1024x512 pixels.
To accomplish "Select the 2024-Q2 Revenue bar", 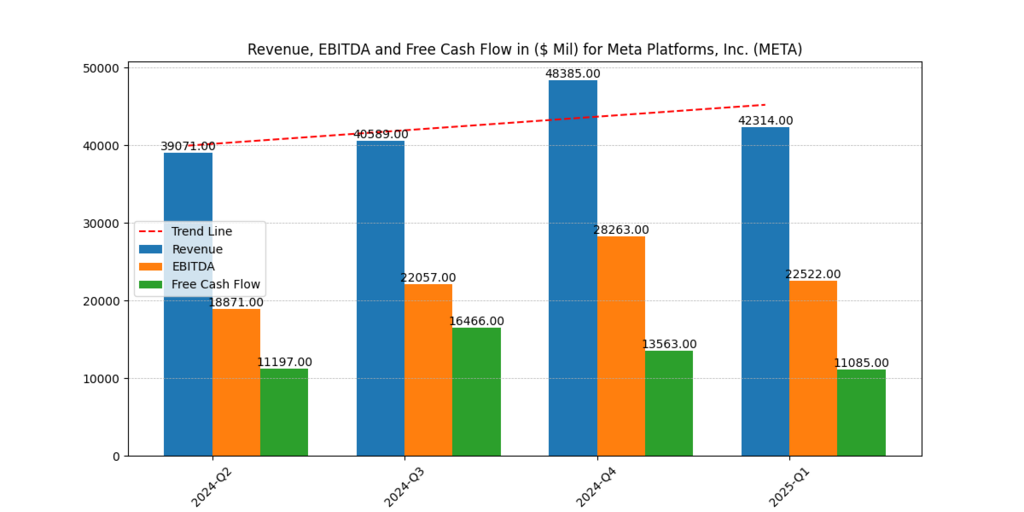I will 188,190.
